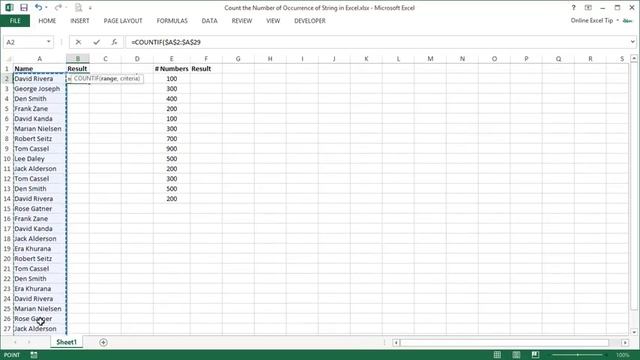Viewport: 640px width, 360px height.
Task: Open the Name Box dropdown arrow
Action: pos(49,42)
